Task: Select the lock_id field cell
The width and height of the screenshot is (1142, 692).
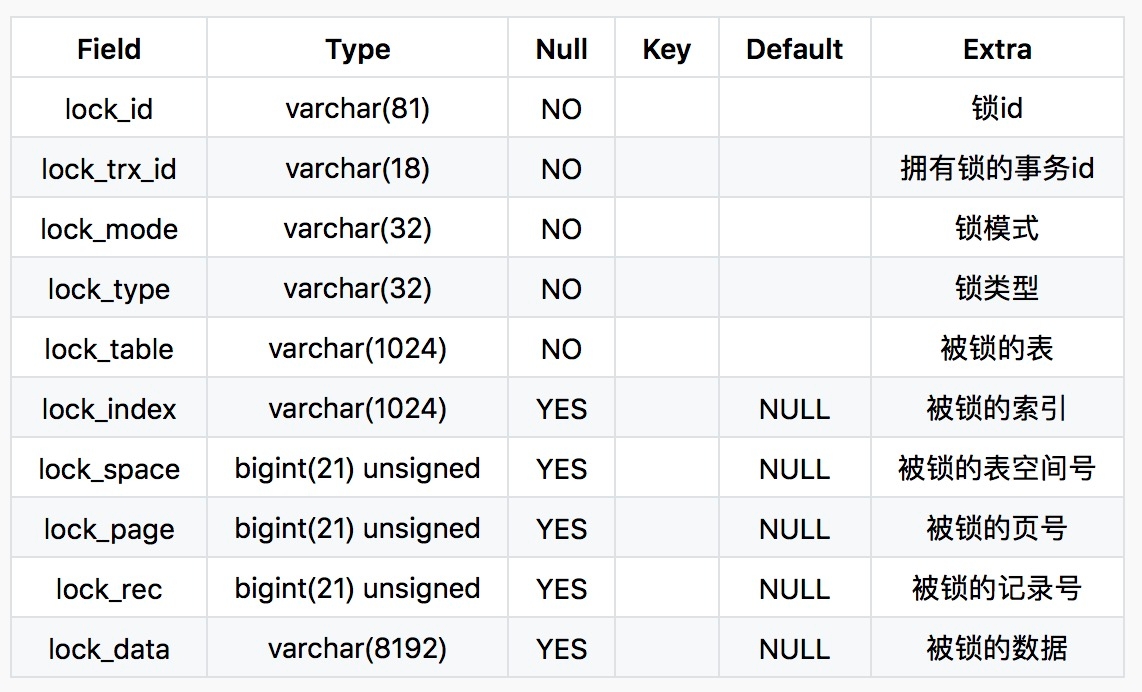Action: click(109, 109)
